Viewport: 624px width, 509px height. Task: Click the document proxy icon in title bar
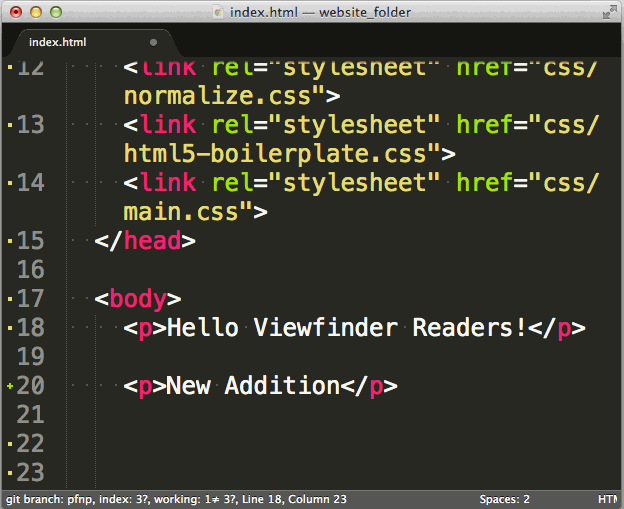tap(219, 12)
